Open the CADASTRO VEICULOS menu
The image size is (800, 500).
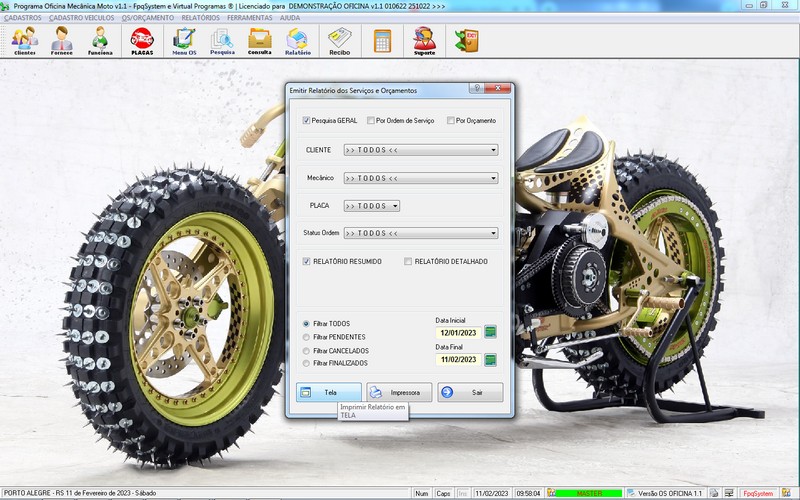(82, 18)
